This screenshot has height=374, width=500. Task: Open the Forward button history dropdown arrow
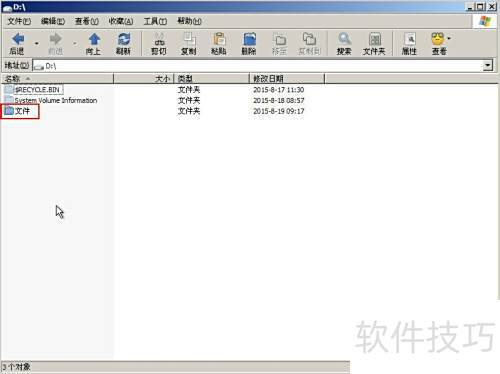pyautogui.click(x=74, y=43)
